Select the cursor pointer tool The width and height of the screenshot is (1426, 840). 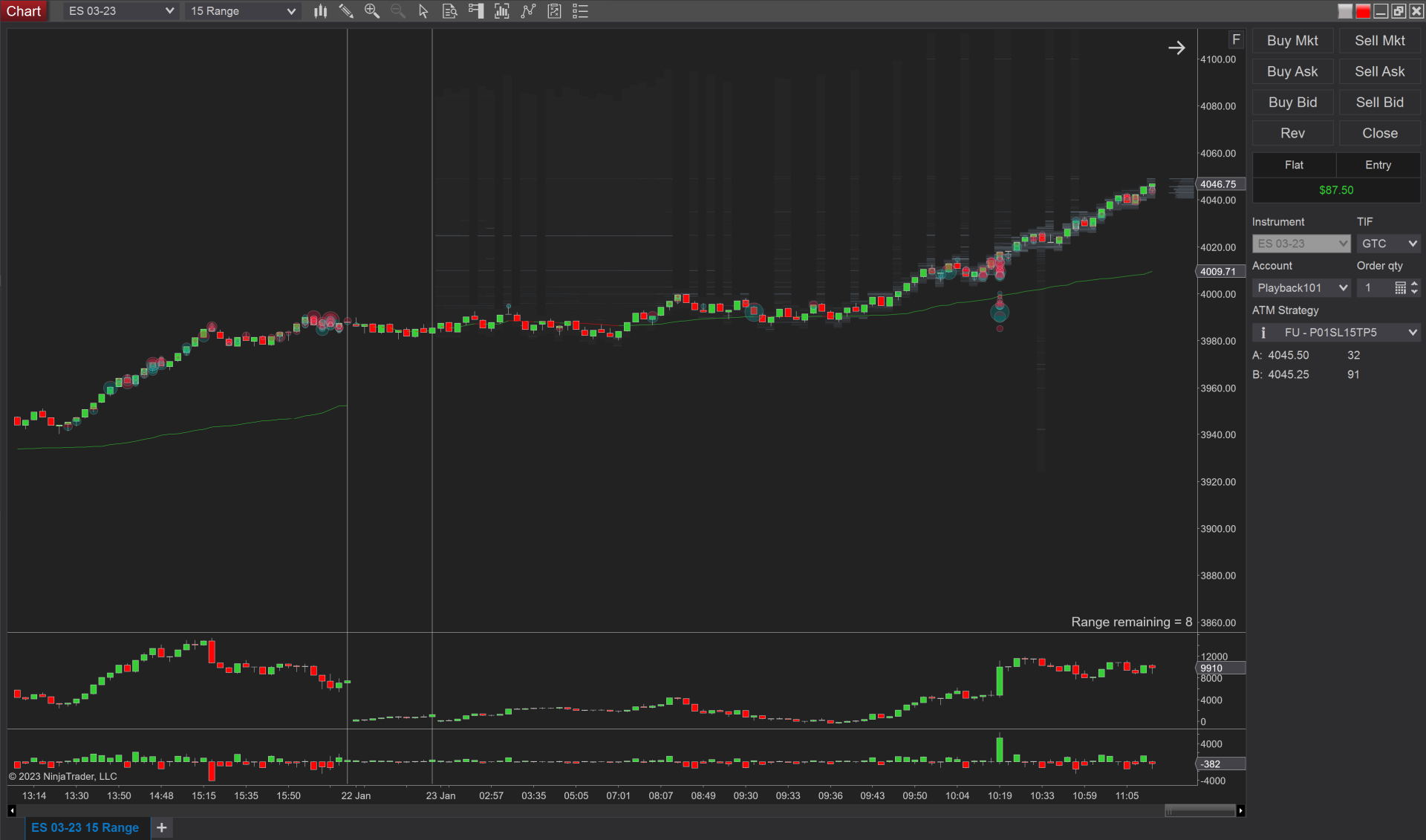423,11
